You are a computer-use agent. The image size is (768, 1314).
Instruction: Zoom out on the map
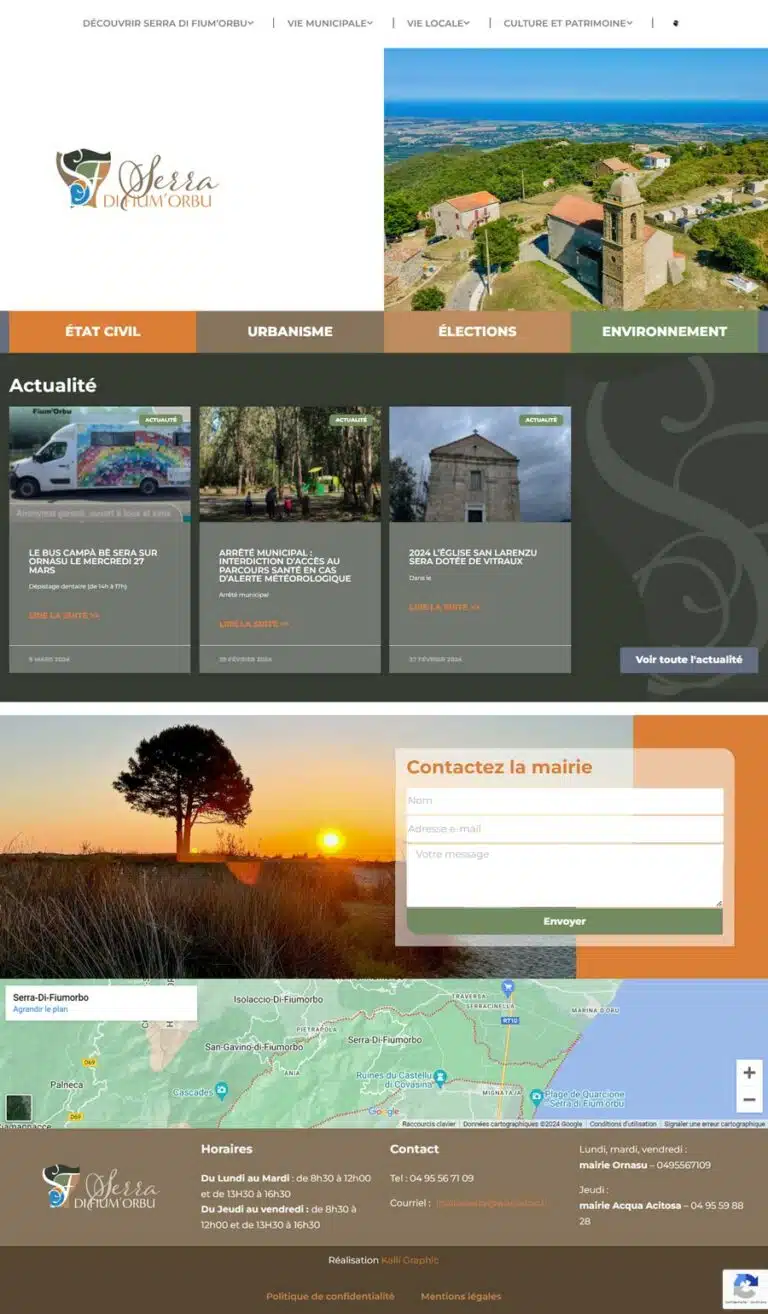click(x=749, y=1100)
